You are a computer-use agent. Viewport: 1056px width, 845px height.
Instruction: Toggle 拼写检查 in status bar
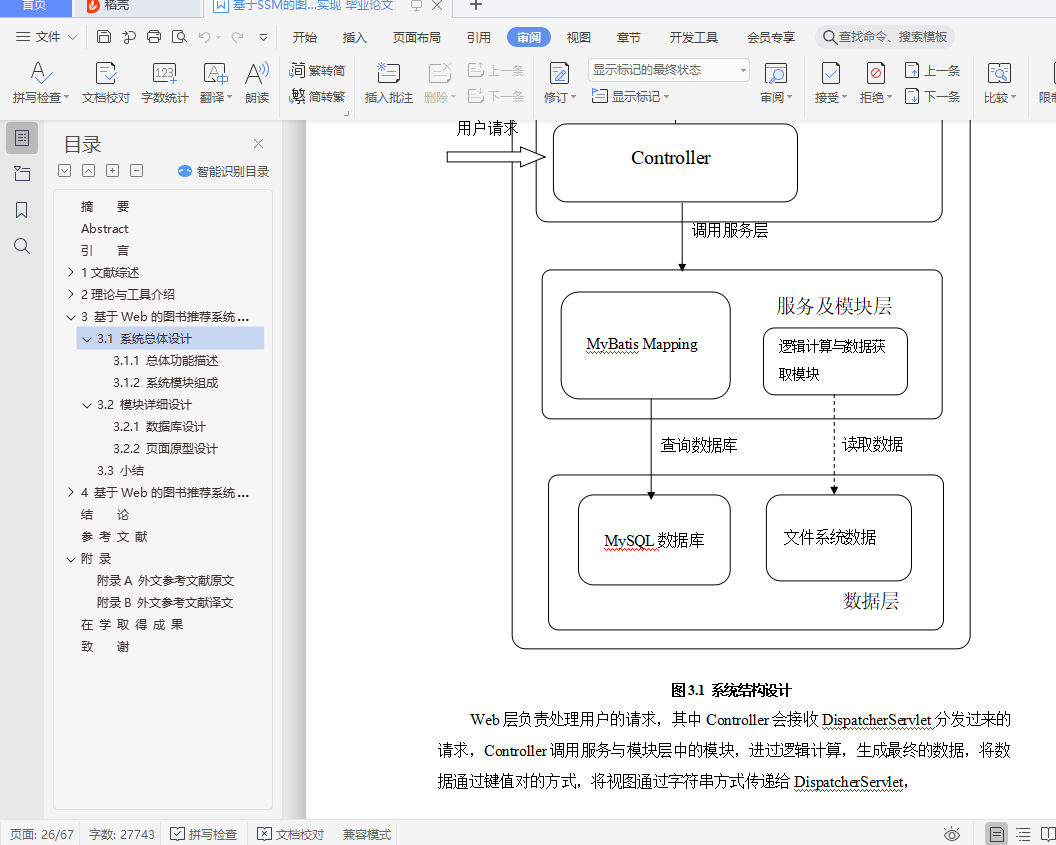[x=203, y=834]
